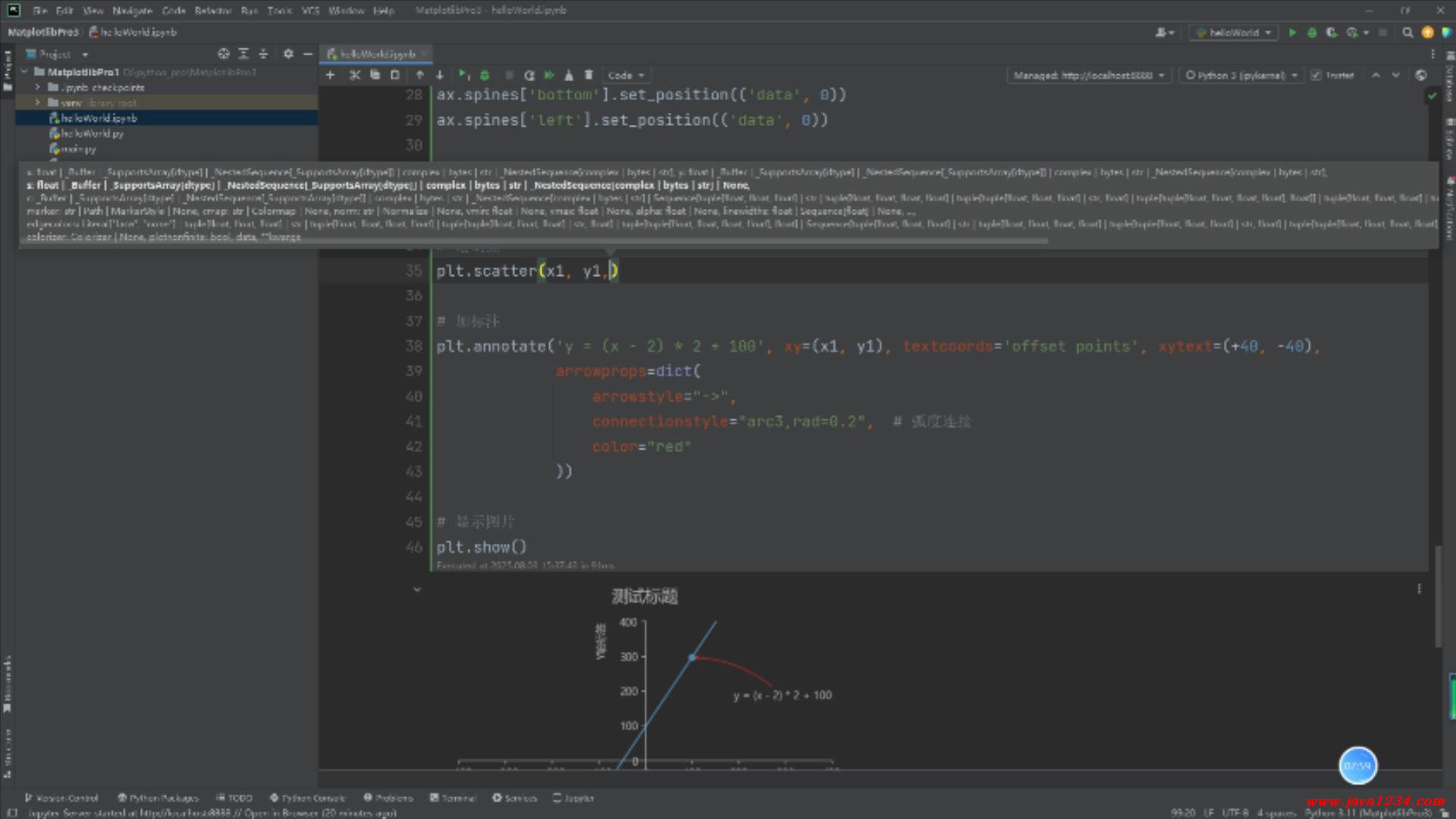
Task: Open the Refactor menu
Action: click(212, 11)
